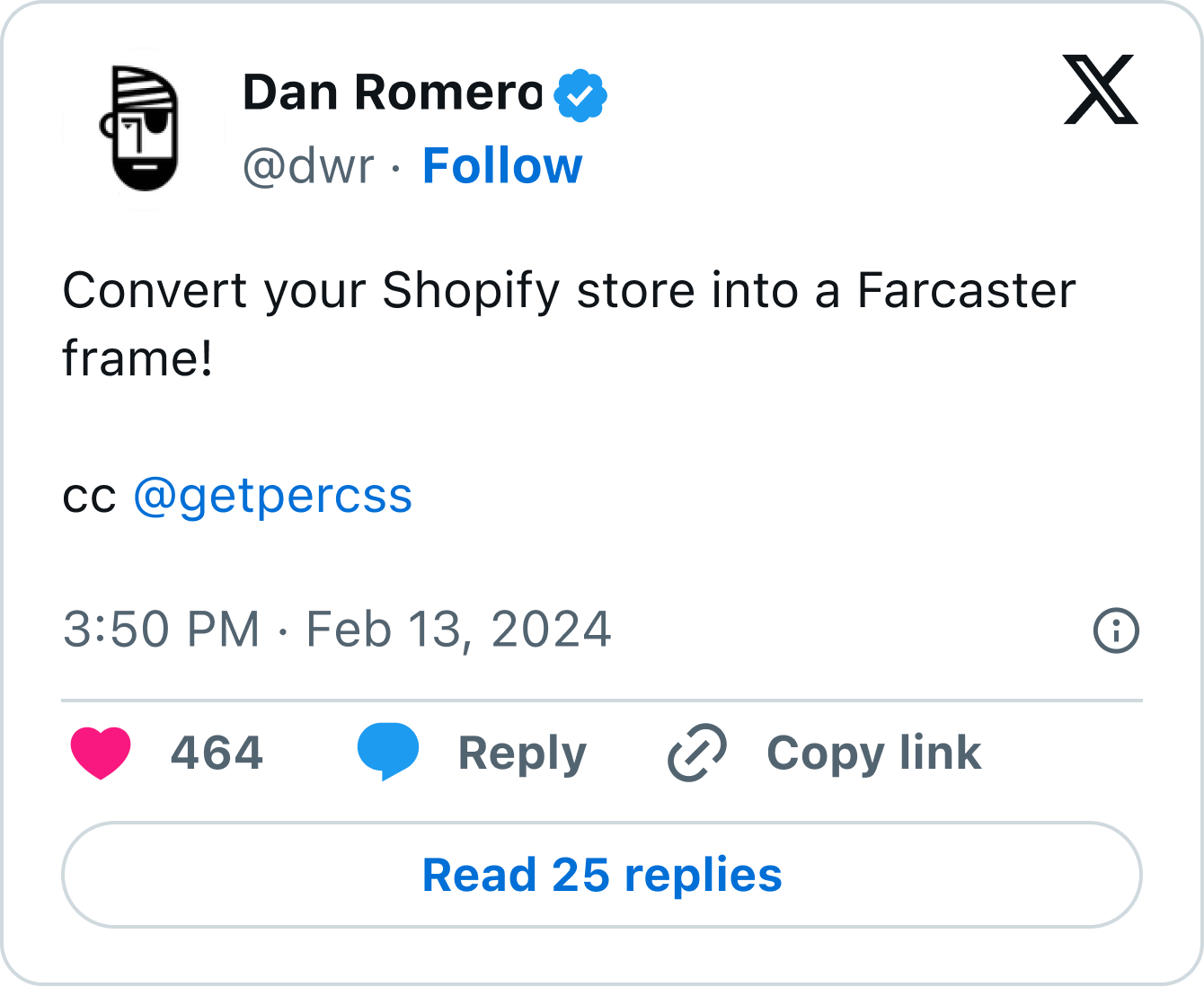Click the 3:50 PM time text
The height and width of the screenshot is (987, 1204).
tap(161, 630)
